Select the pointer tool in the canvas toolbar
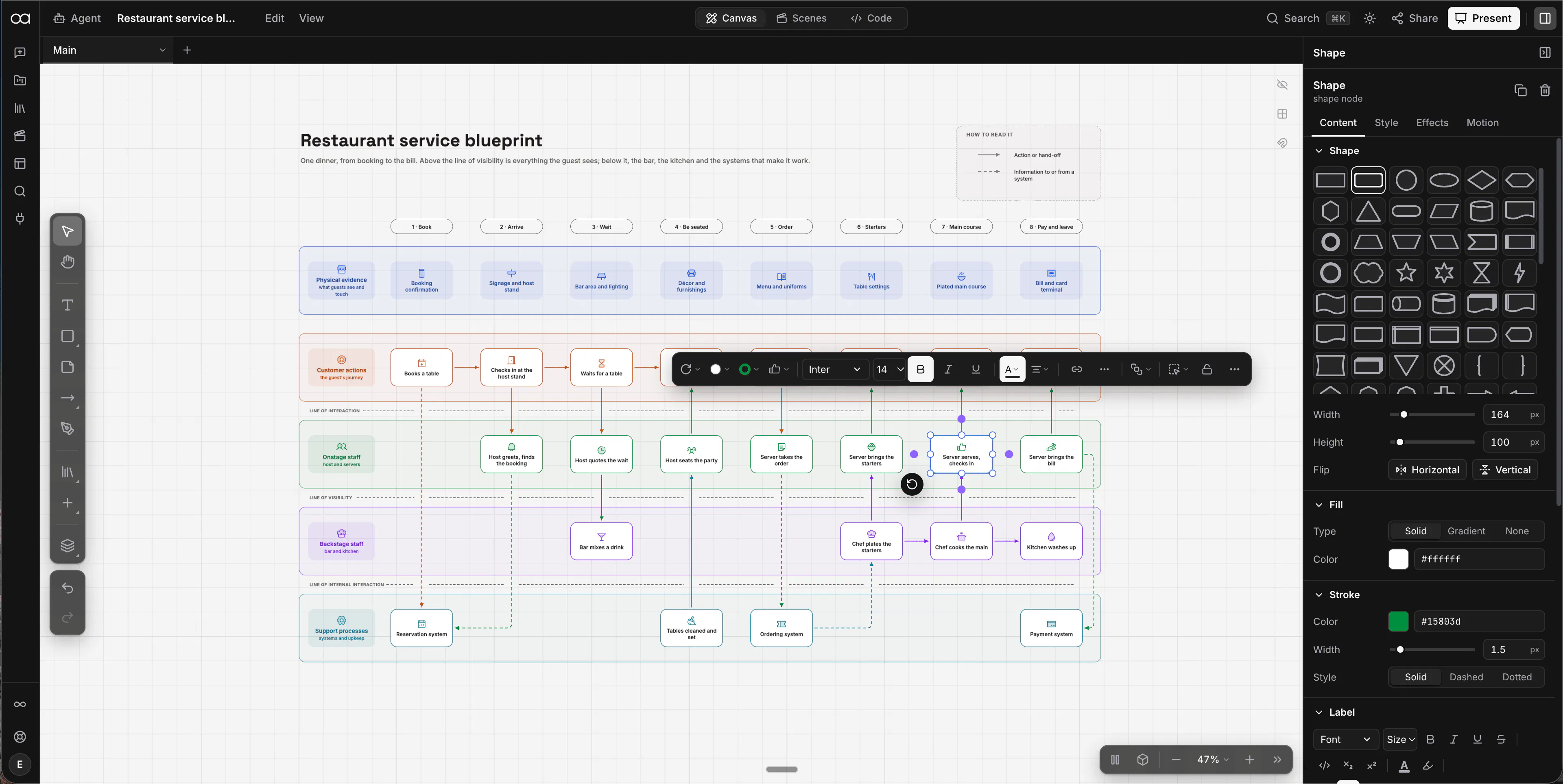Image resolution: width=1563 pixels, height=784 pixels. click(68, 231)
